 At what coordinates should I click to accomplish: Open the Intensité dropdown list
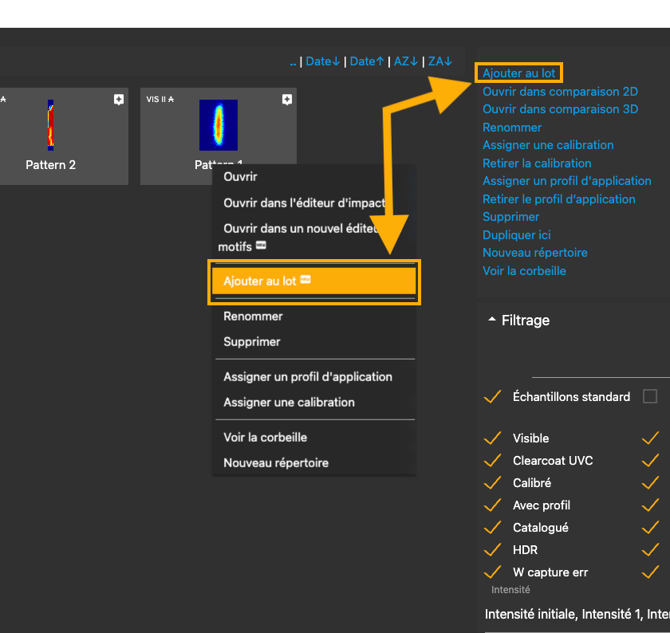pyautogui.click(x=577, y=613)
